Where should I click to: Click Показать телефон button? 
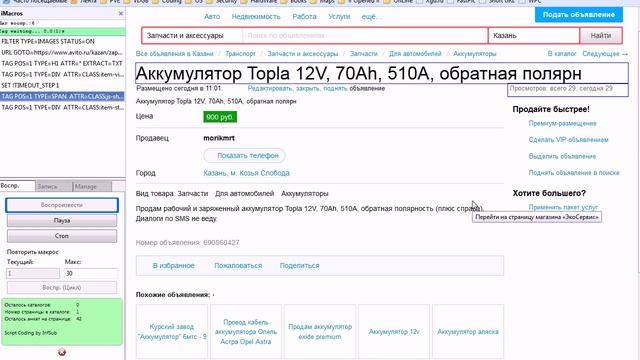tap(244, 156)
